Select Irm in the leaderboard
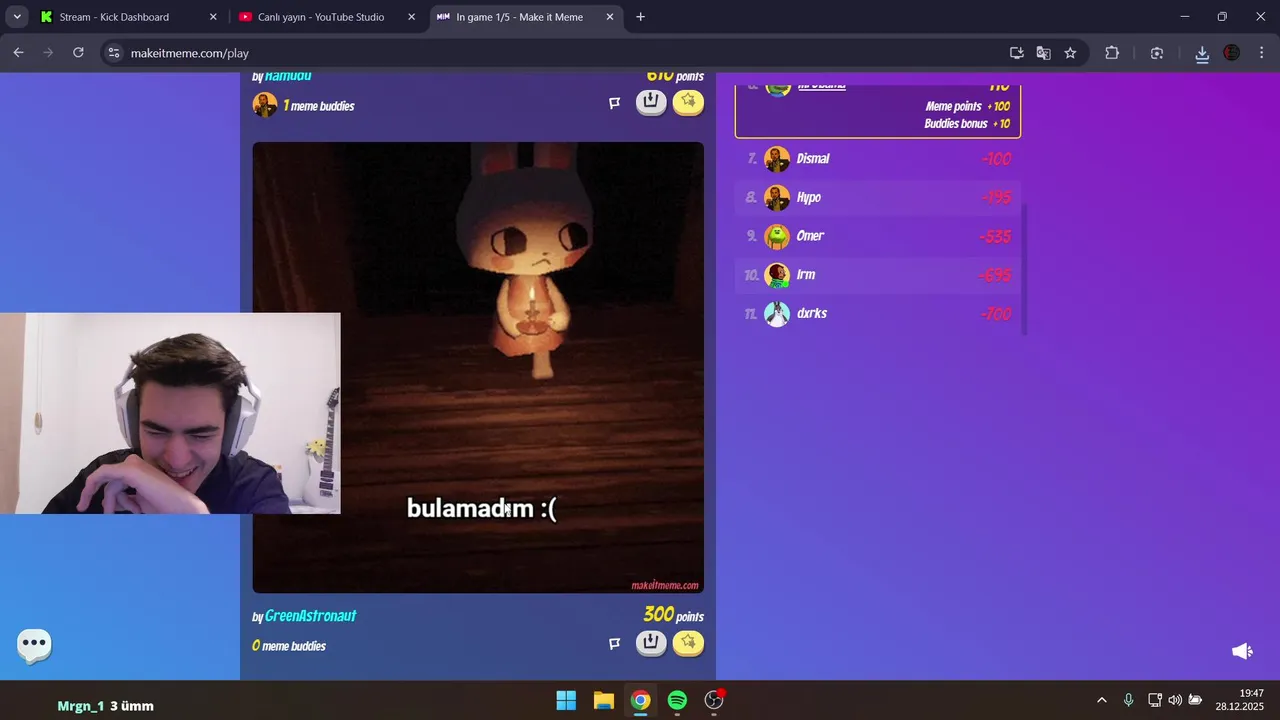 [878, 275]
